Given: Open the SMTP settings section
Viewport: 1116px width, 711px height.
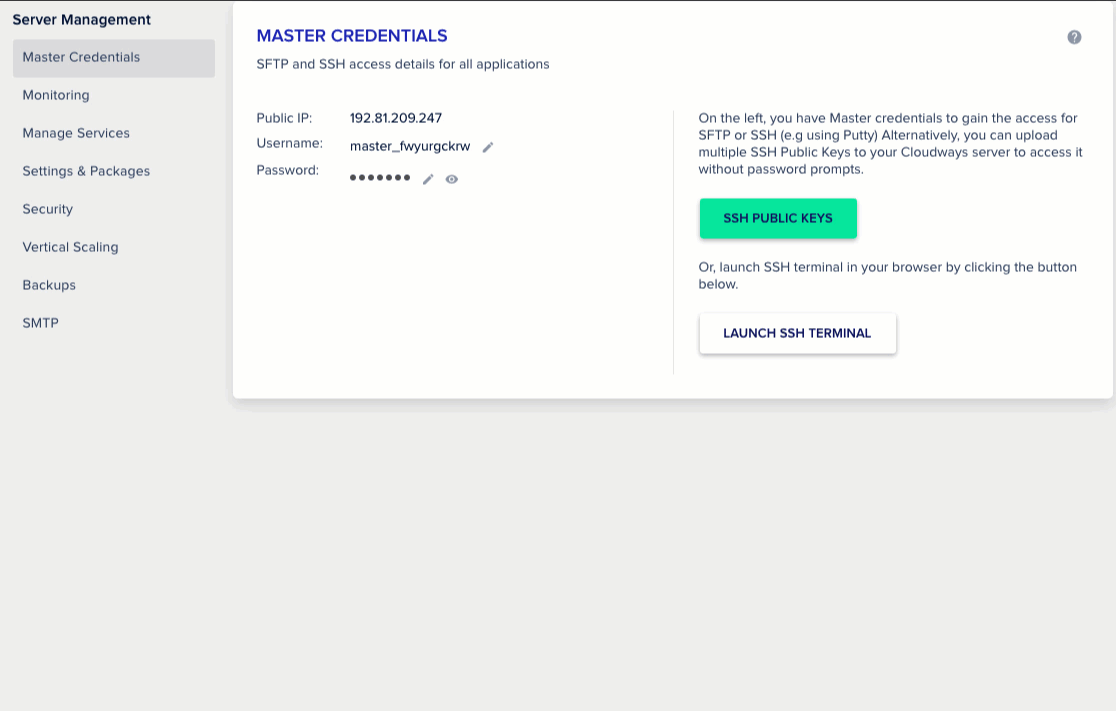Looking at the screenshot, I should tap(40, 323).
